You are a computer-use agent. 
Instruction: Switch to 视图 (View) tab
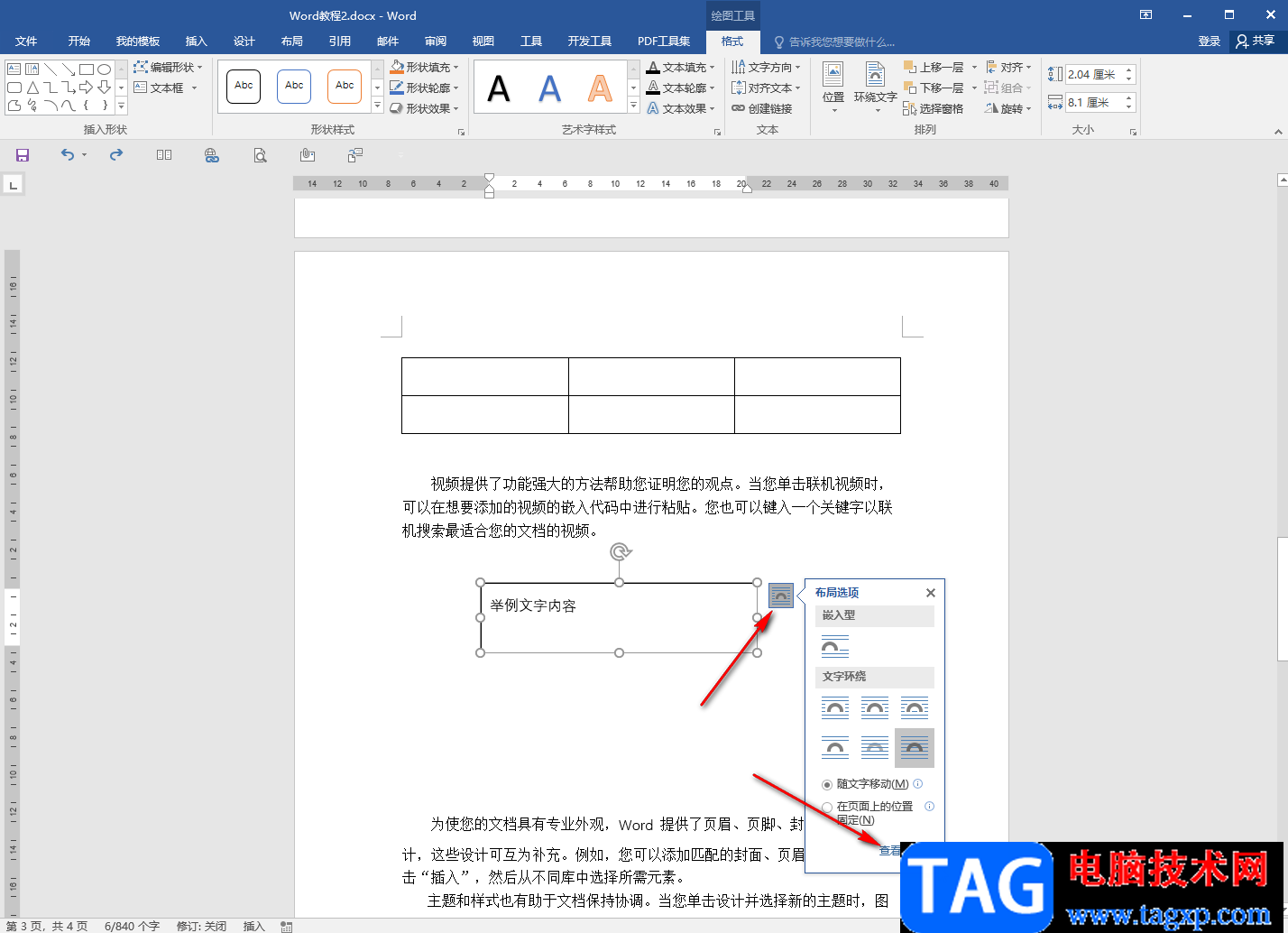(483, 42)
